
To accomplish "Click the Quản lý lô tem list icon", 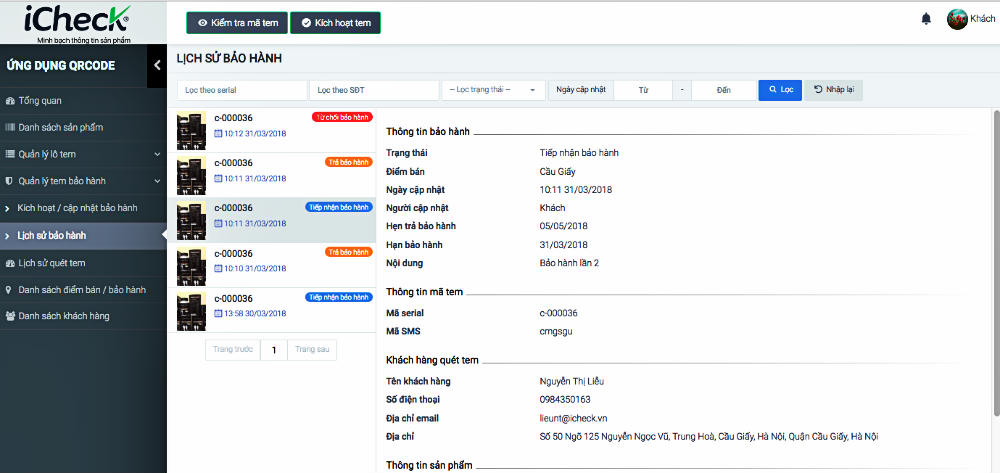I will tap(10, 154).
